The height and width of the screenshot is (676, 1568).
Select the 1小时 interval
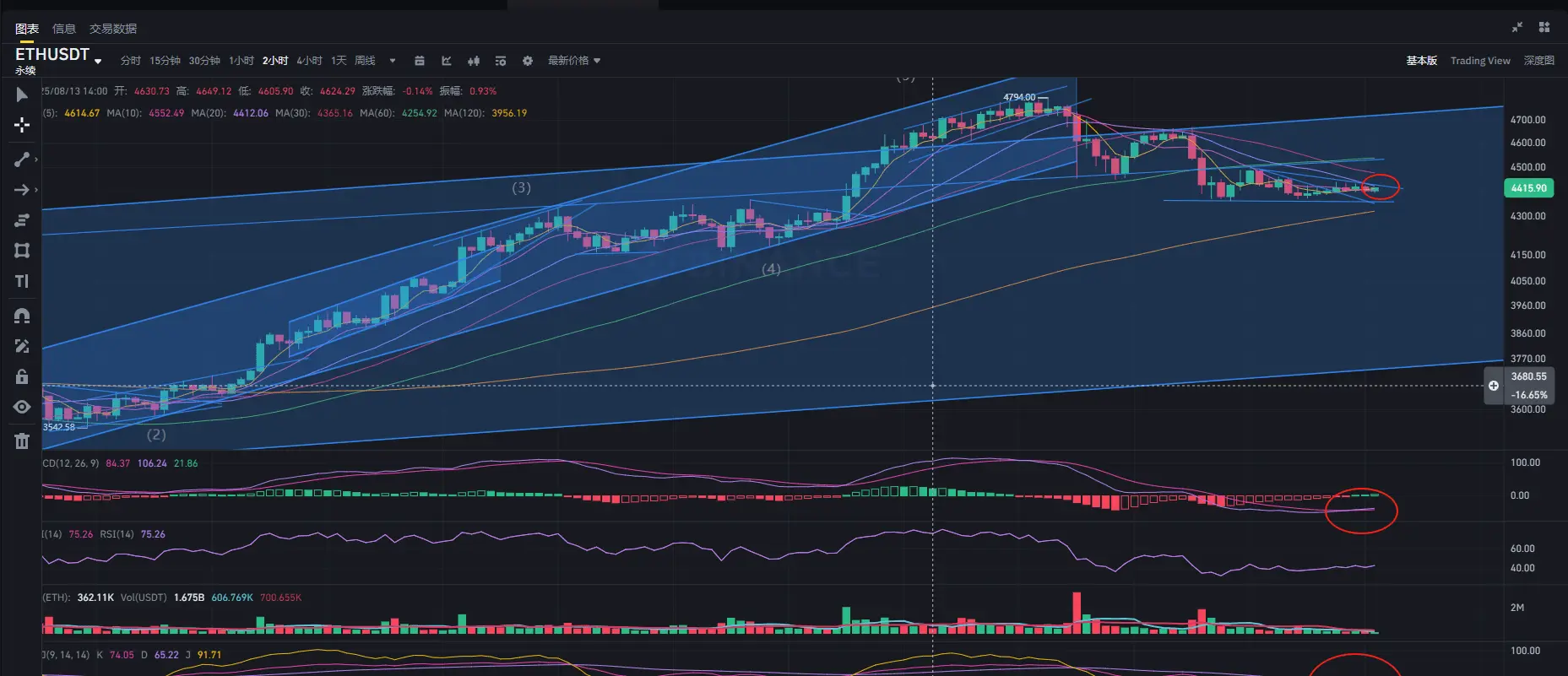pyautogui.click(x=241, y=61)
